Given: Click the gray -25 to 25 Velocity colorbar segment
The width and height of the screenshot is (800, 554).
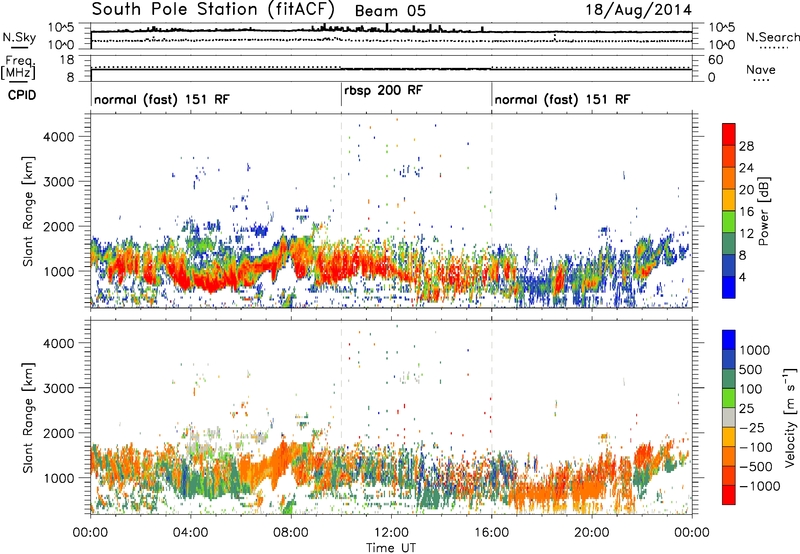Looking at the screenshot, I should coord(729,417).
